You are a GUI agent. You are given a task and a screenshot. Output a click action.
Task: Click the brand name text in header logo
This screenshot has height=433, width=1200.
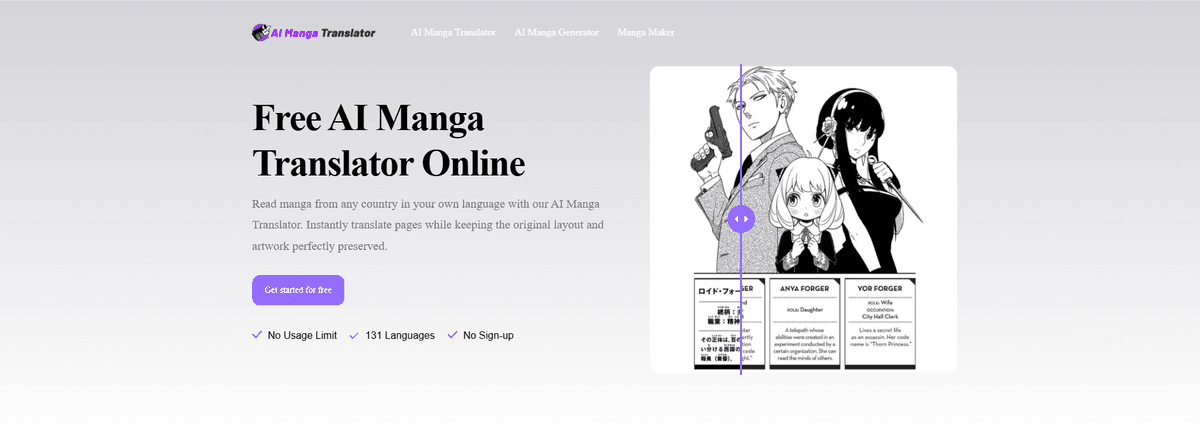point(323,33)
